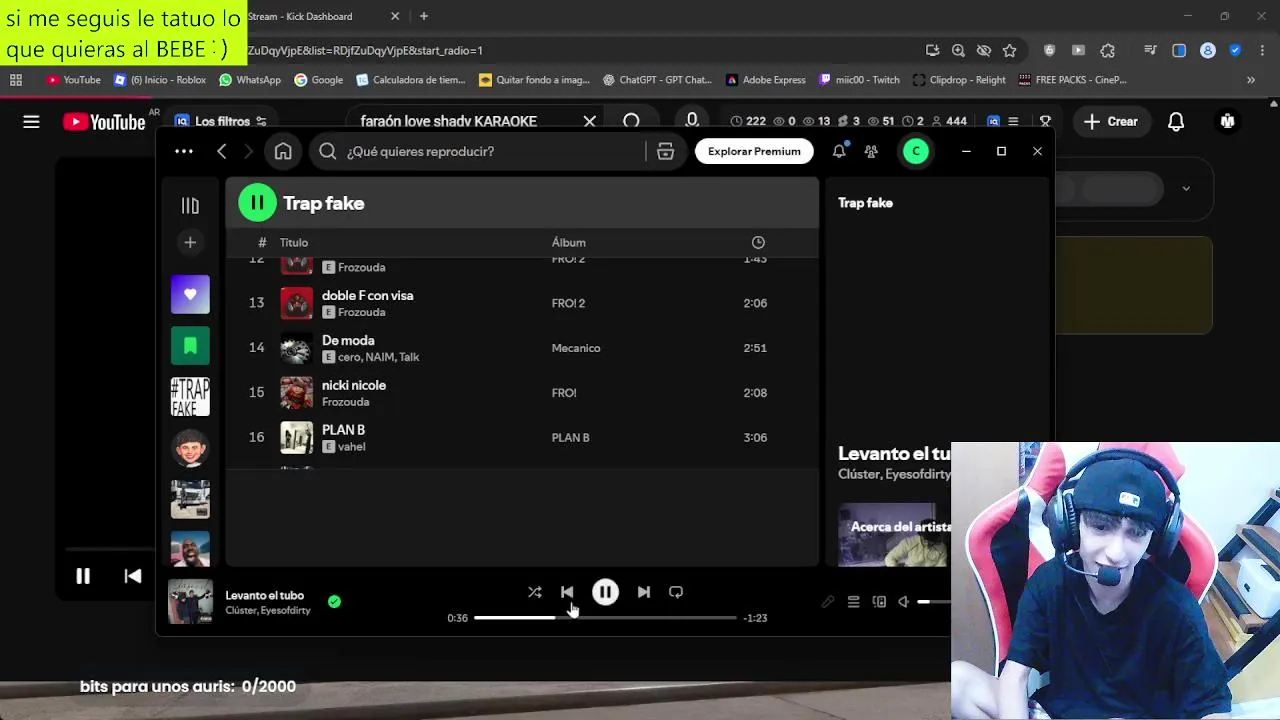This screenshot has height=720, width=1280.
Task: Sort by the Título column header
Action: click(x=294, y=242)
